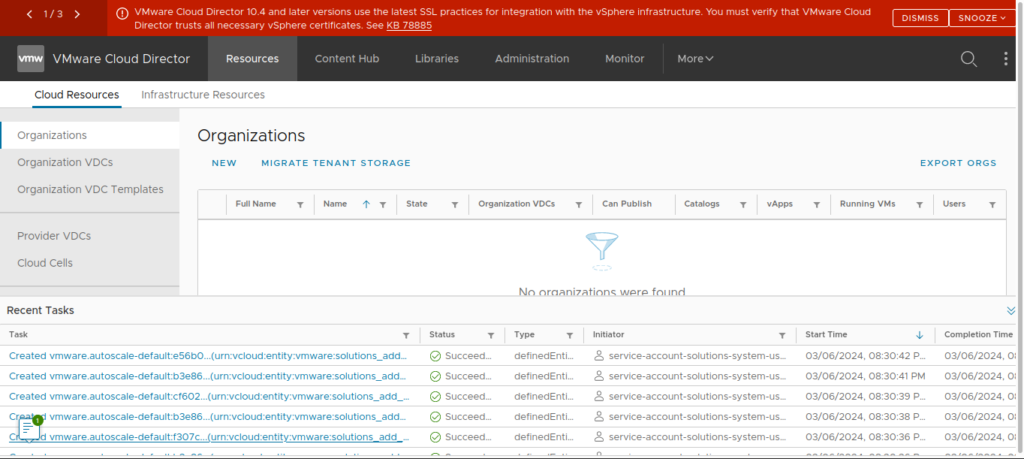Image resolution: width=1024 pixels, height=459 pixels.
Task: Click NEW to create an organization
Action: [x=224, y=163]
